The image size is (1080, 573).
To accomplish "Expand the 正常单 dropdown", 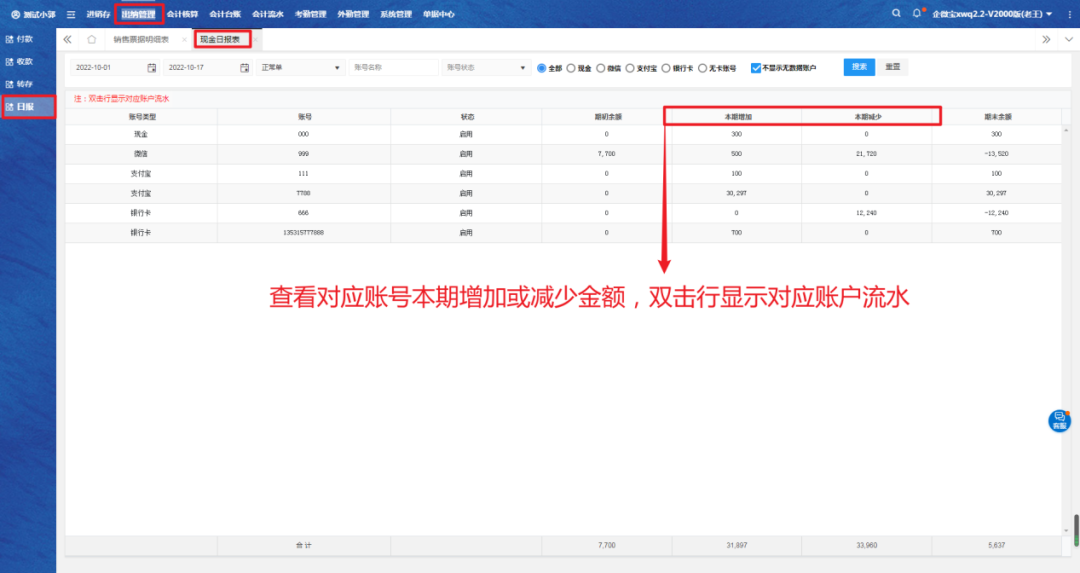I will point(300,68).
